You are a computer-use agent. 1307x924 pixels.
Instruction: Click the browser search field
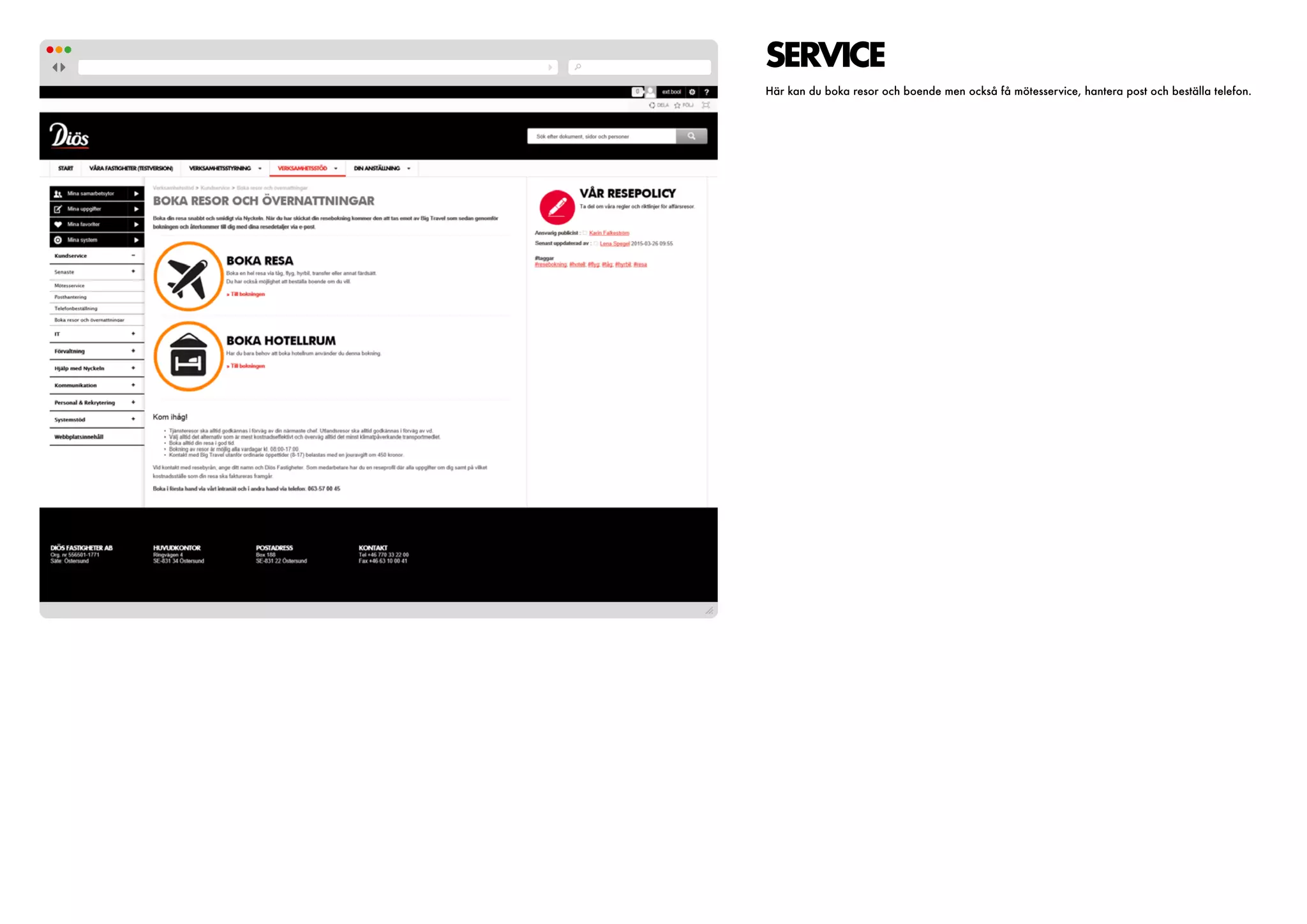click(x=639, y=67)
